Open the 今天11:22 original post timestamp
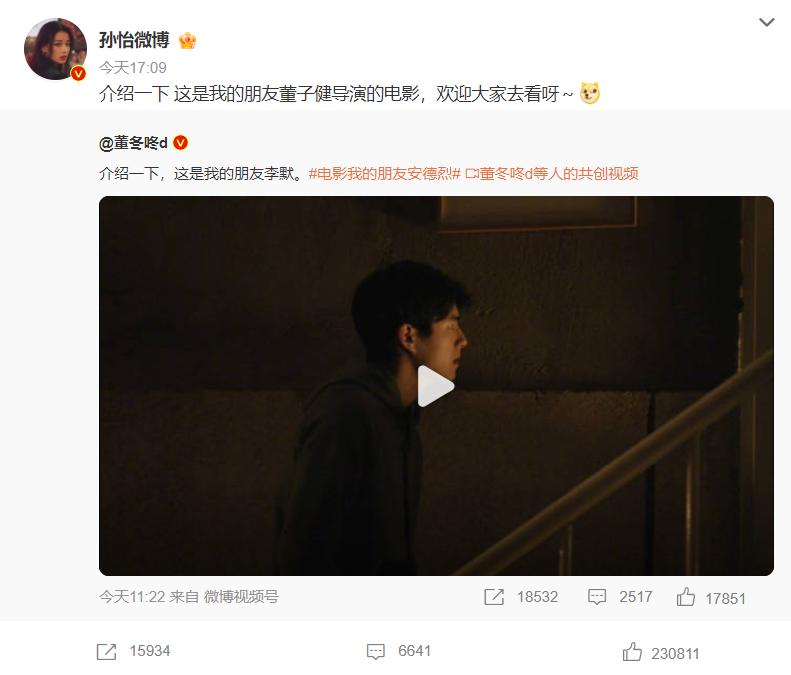The width and height of the screenshot is (791, 675). click(x=132, y=597)
